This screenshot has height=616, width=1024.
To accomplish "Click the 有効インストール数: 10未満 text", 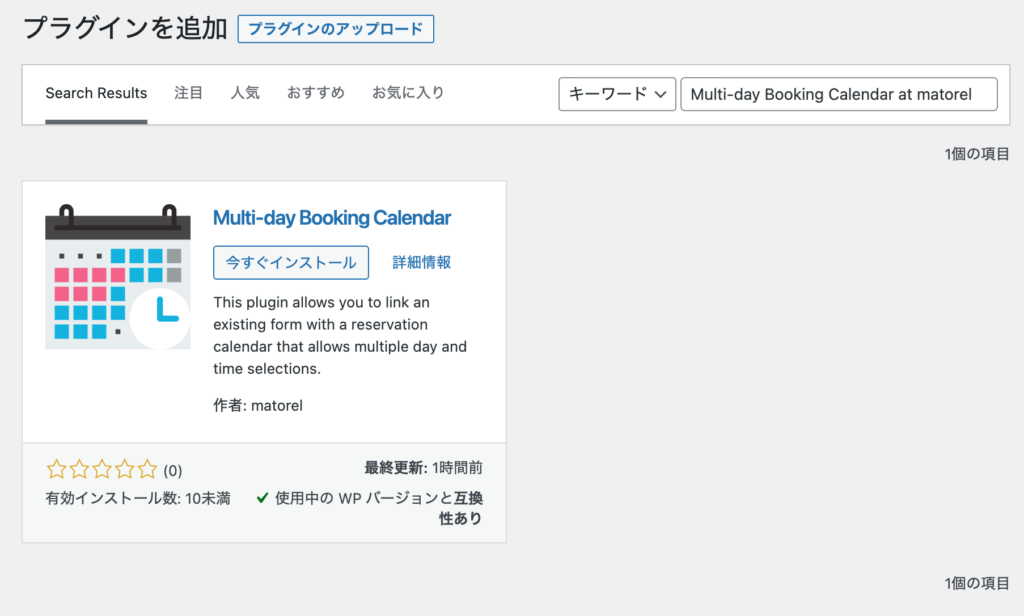I will (x=138, y=498).
